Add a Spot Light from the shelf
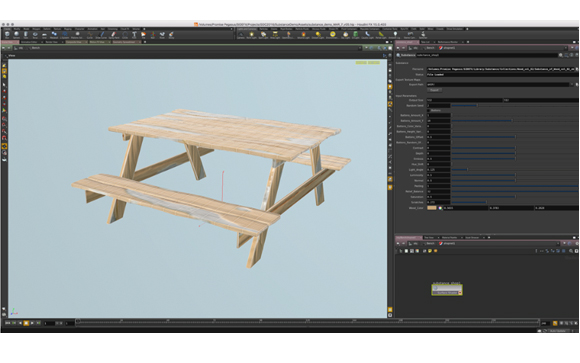 [263, 34]
